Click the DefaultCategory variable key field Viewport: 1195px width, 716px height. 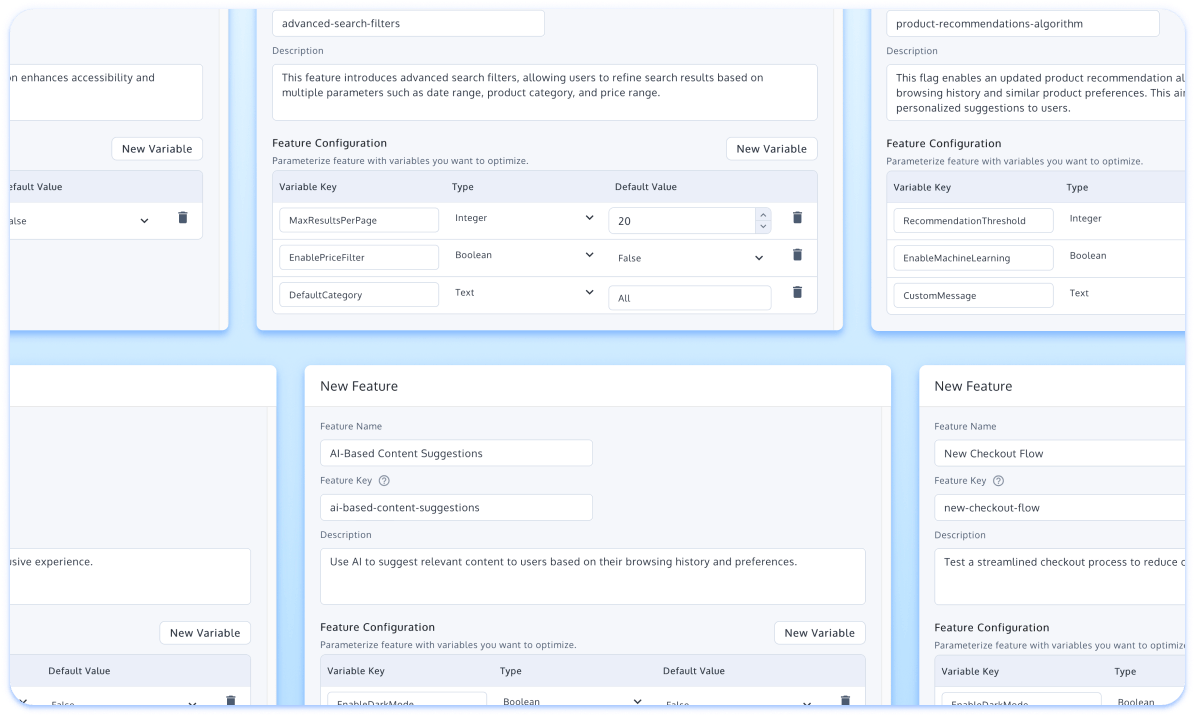(x=359, y=295)
